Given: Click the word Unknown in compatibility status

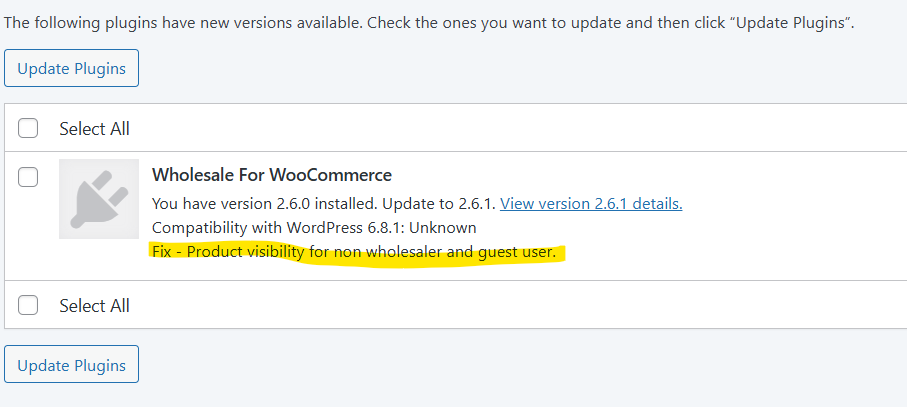Looking at the screenshot, I should click(445, 228).
